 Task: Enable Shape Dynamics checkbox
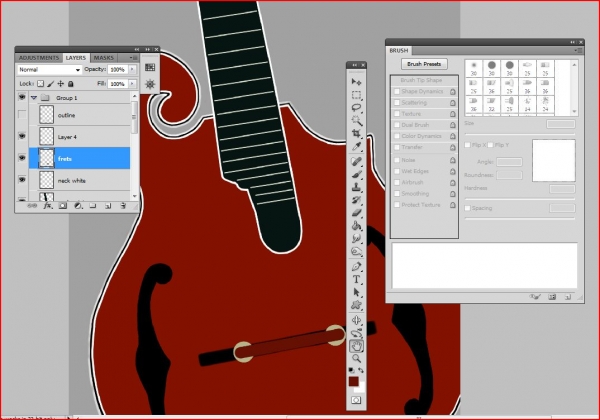pos(397,91)
